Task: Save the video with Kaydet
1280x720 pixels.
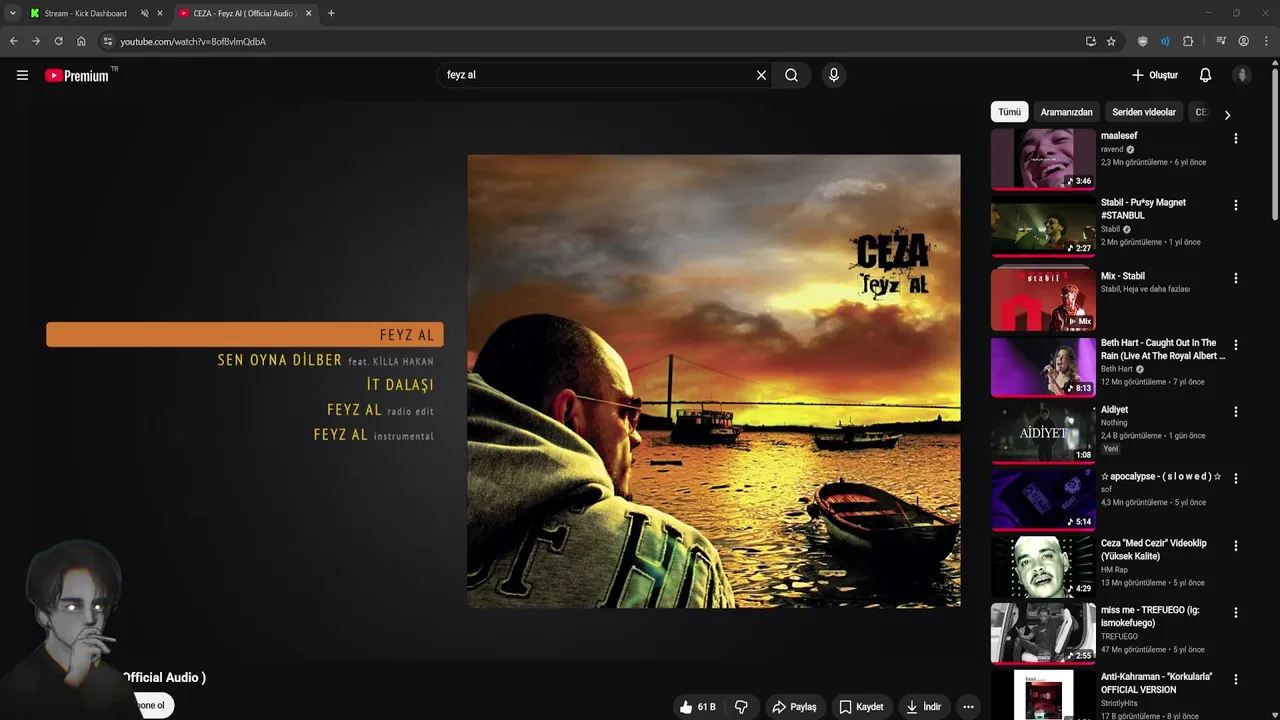Action: (861, 707)
